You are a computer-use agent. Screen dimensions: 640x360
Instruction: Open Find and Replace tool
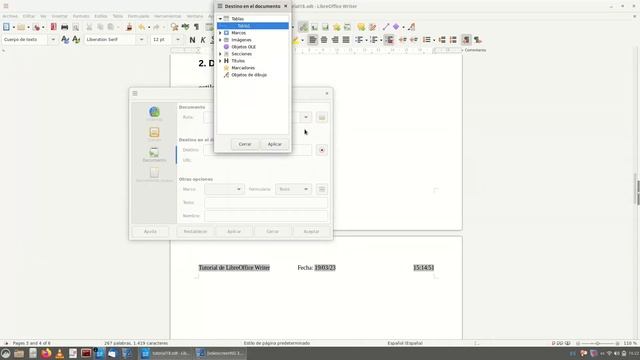(x=174, y=27)
